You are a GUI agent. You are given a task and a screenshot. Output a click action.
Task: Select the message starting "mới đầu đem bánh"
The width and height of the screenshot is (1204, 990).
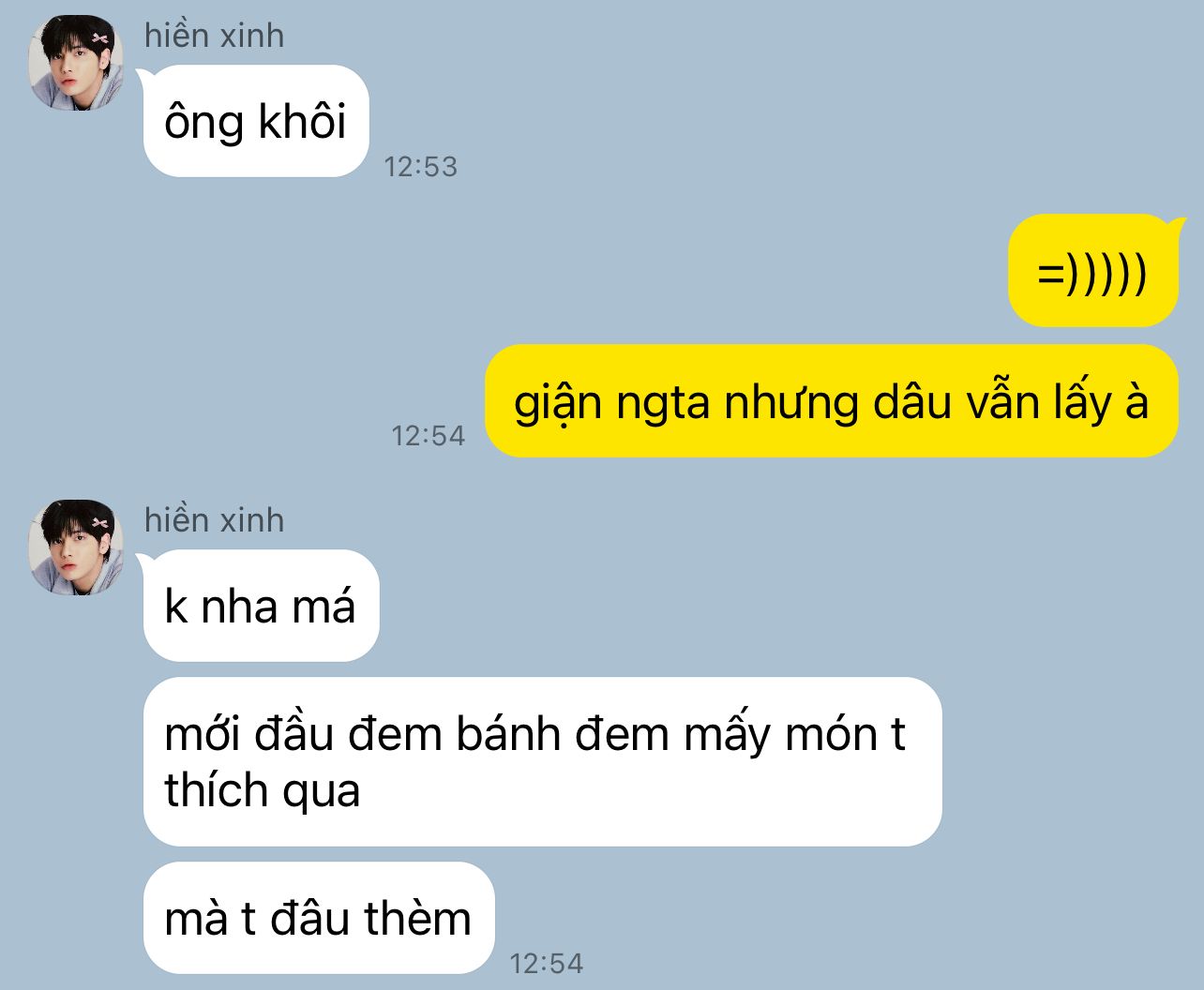(542, 761)
